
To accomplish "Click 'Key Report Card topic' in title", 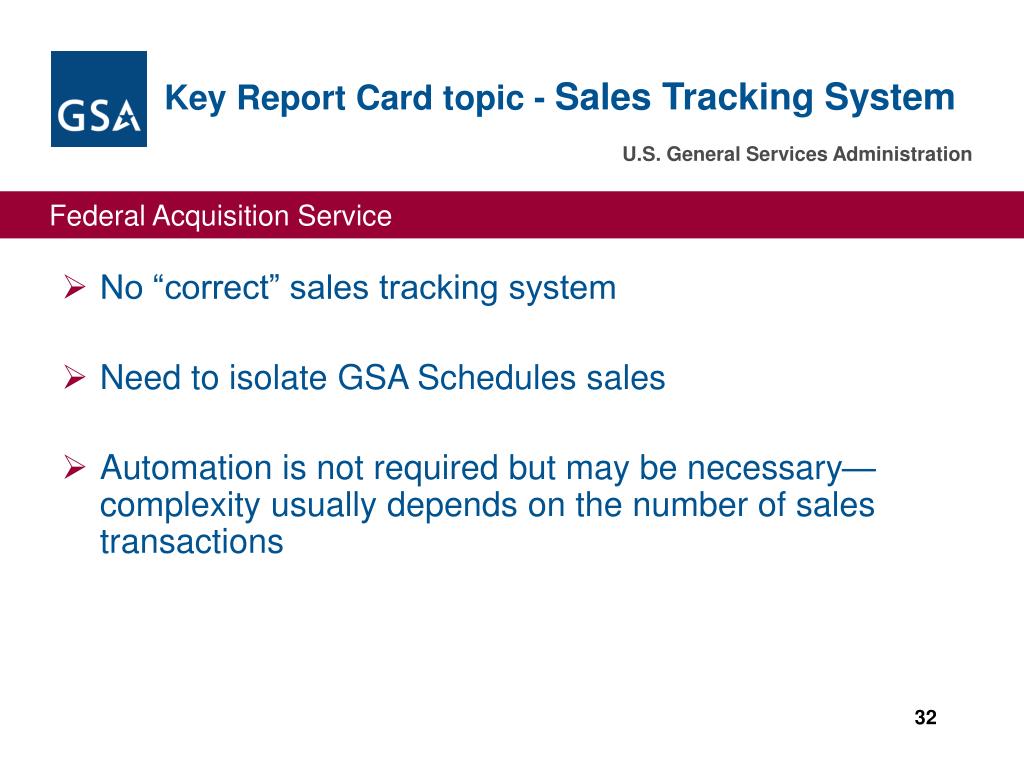I will point(344,98).
